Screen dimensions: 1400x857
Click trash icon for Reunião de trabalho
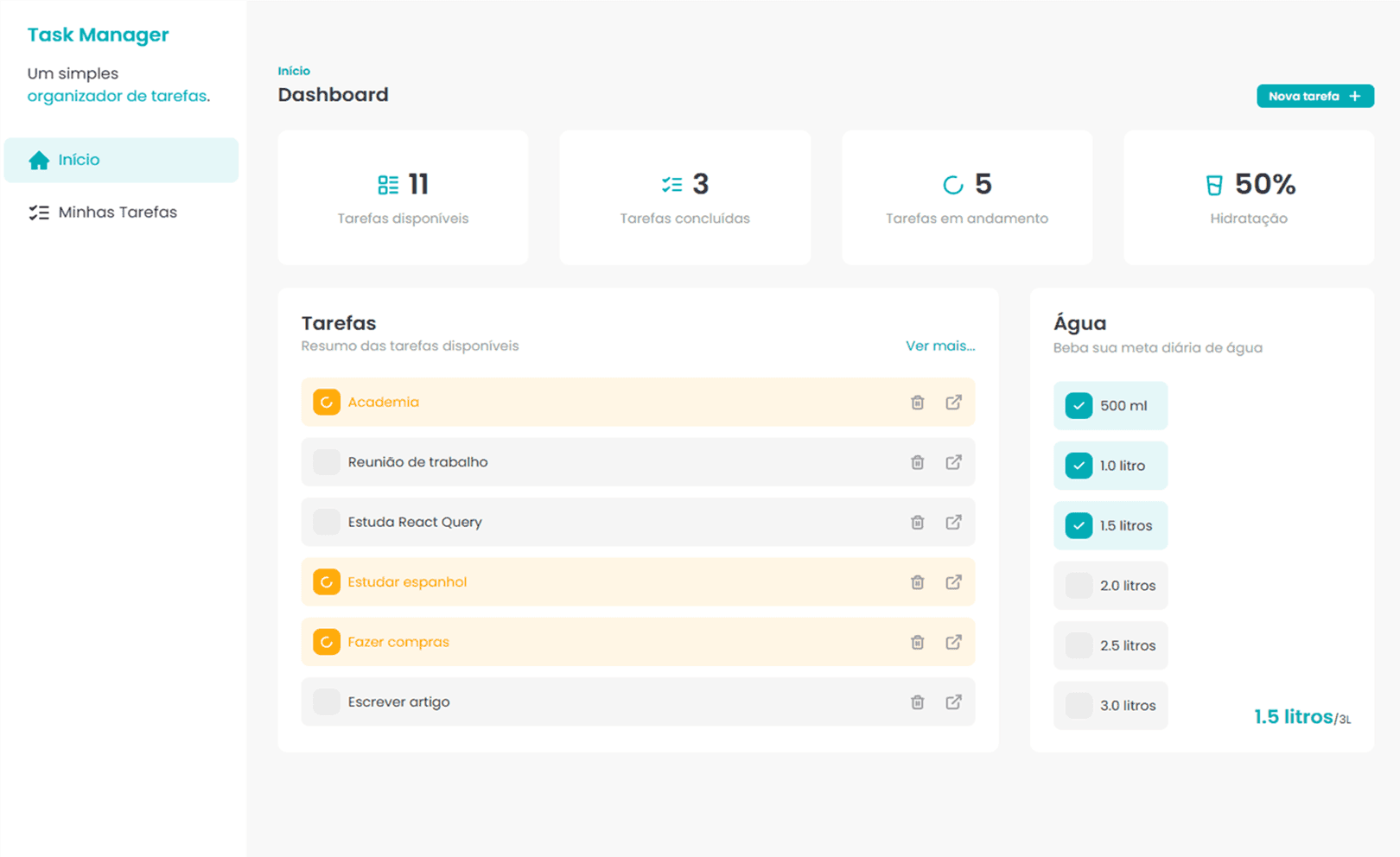tap(917, 462)
